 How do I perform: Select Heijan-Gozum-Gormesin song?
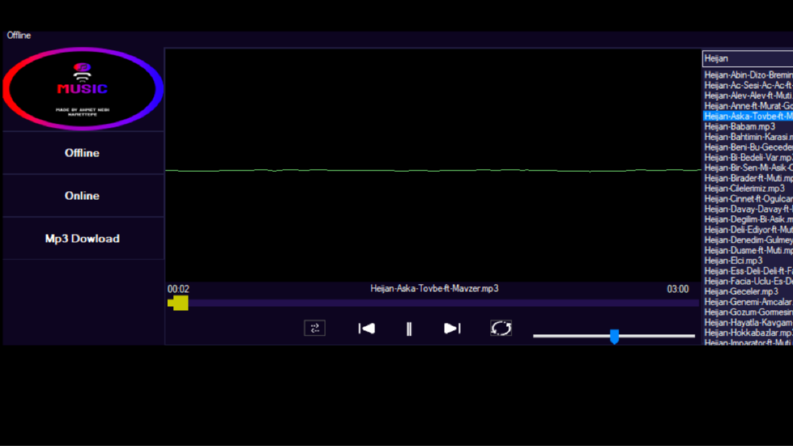pos(748,313)
